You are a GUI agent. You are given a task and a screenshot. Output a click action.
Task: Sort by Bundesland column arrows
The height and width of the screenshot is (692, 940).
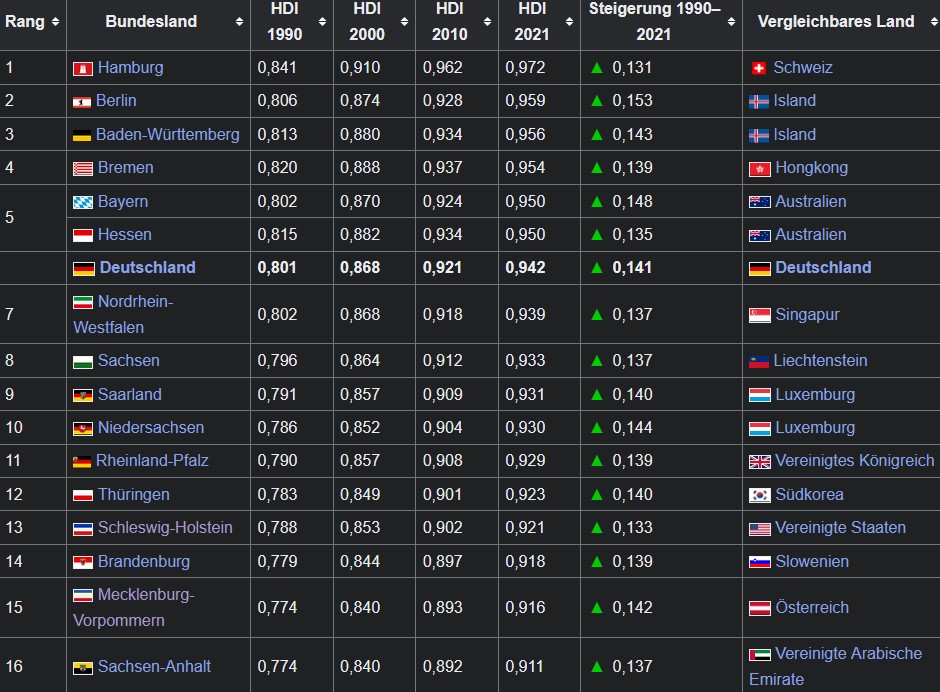point(239,22)
